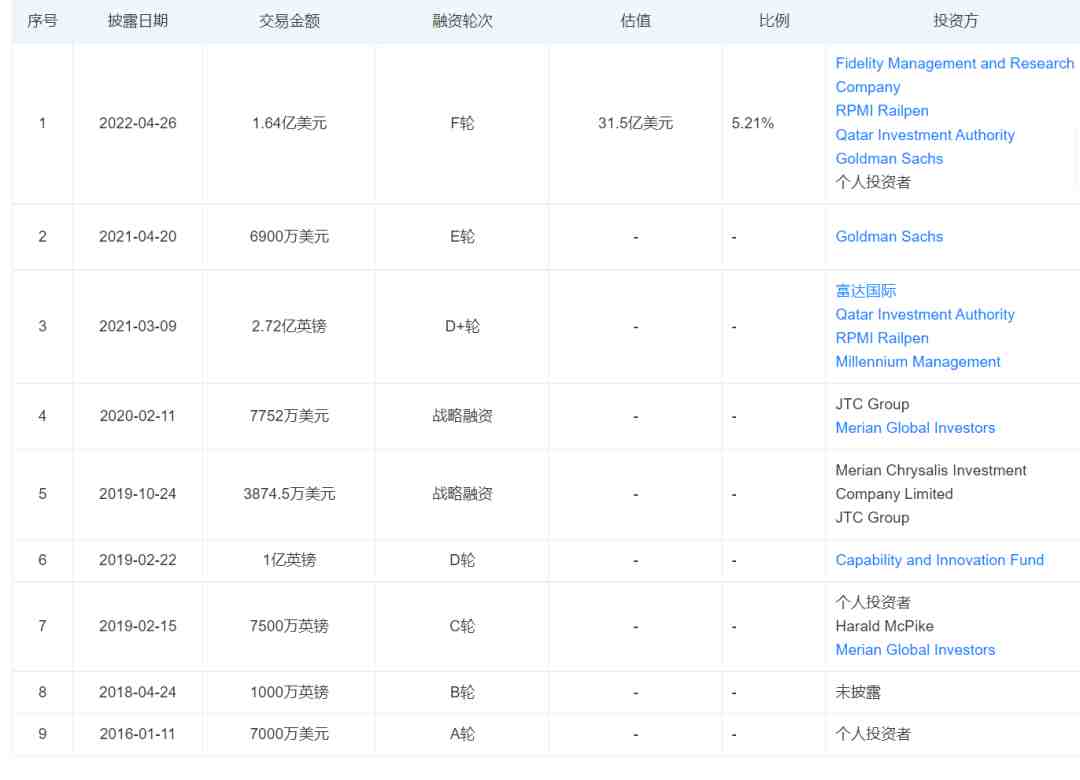The width and height of the screenshot is (1080, 780).
Task: Open Goldman Sachs link in E轮 row
Action: tap(889, 236)
